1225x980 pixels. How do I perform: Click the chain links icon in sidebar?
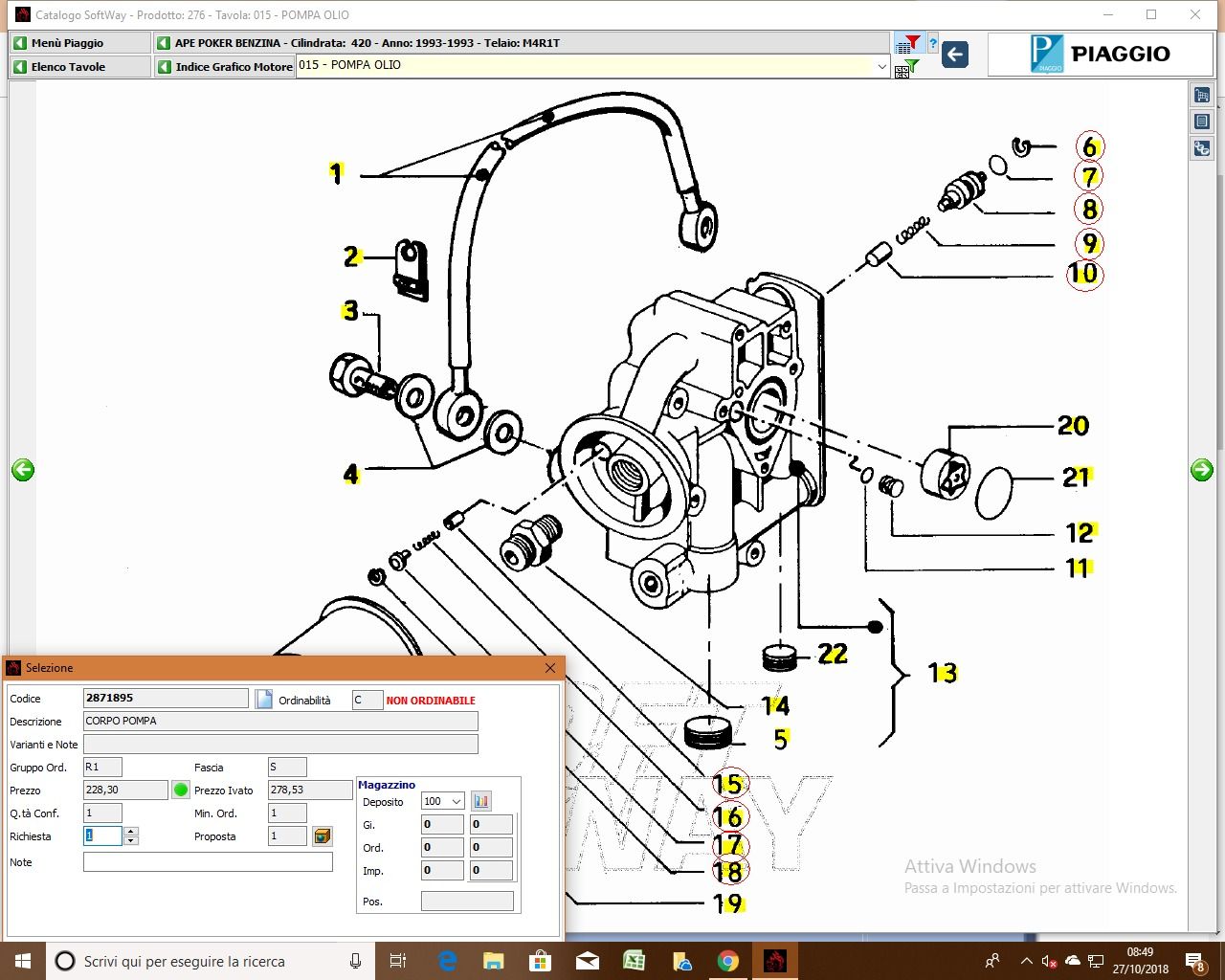coord(1202,148)
